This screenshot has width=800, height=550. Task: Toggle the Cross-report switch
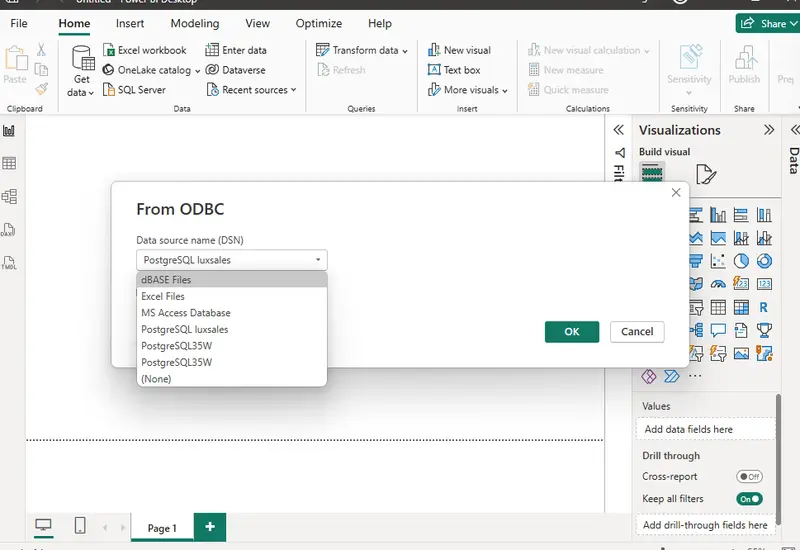click(x=749, y=477)
